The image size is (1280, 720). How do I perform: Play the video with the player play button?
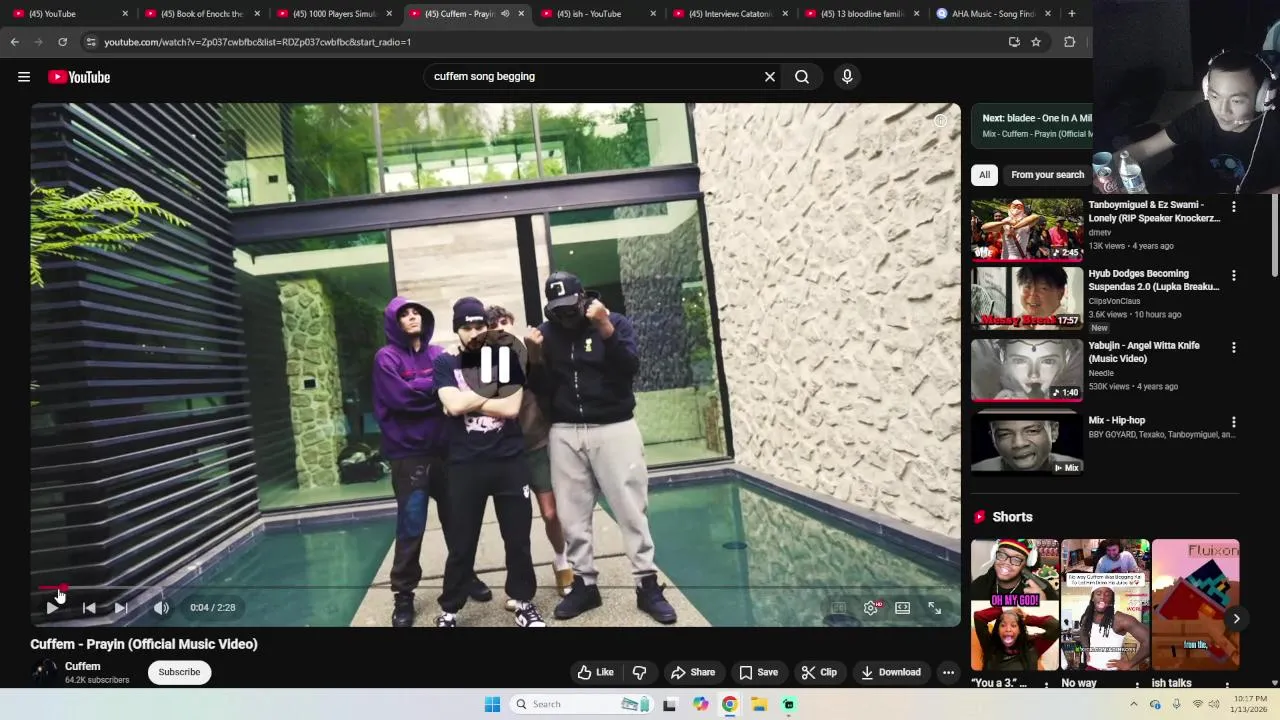(x=52, y=607)
